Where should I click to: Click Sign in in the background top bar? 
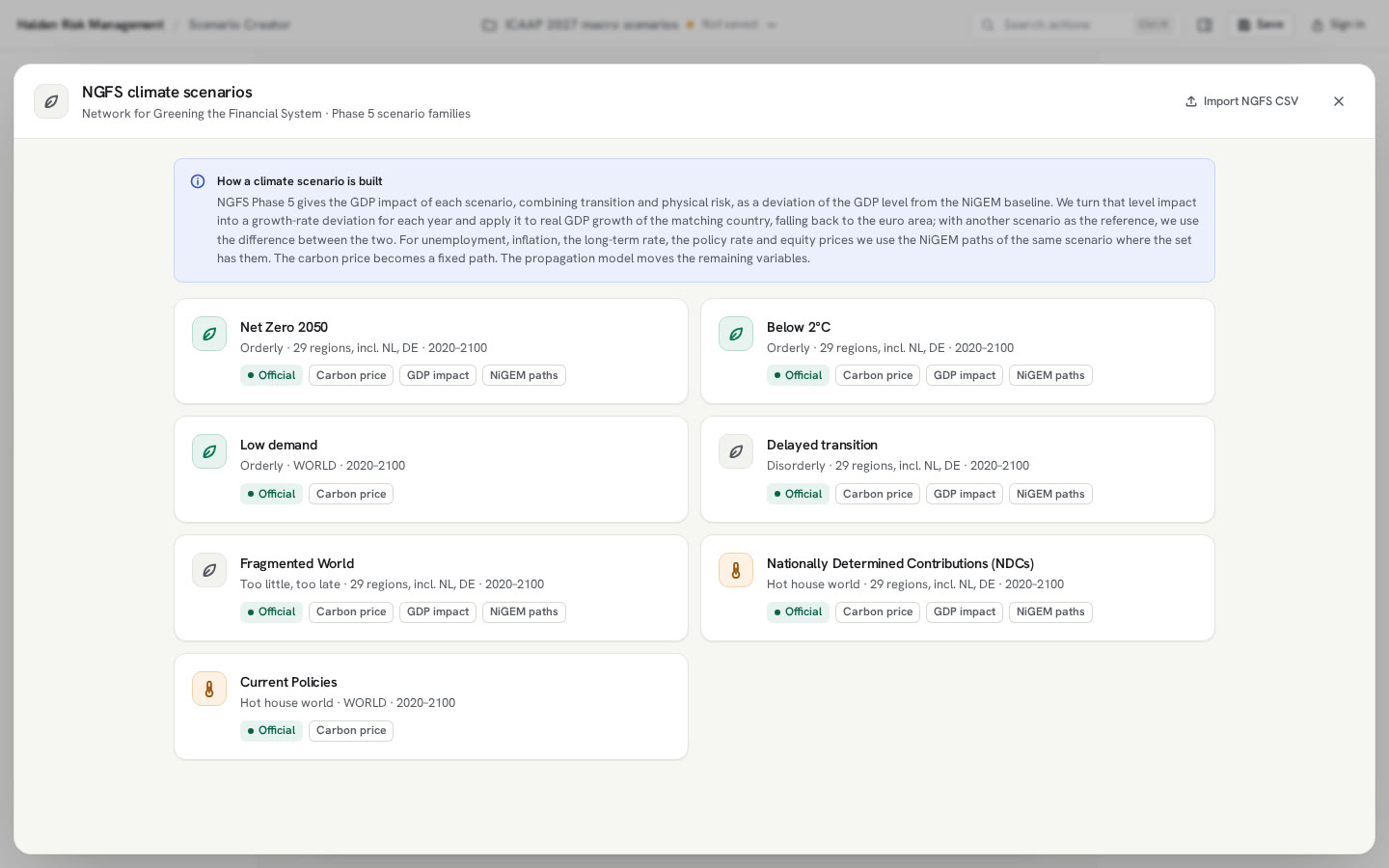(x=1338, y=25)
